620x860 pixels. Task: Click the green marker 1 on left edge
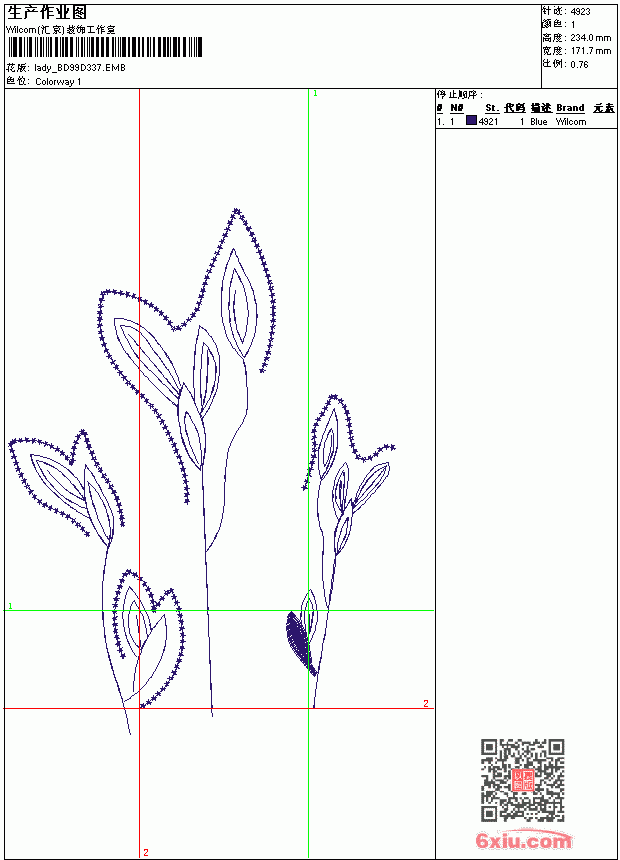(10, 606)
